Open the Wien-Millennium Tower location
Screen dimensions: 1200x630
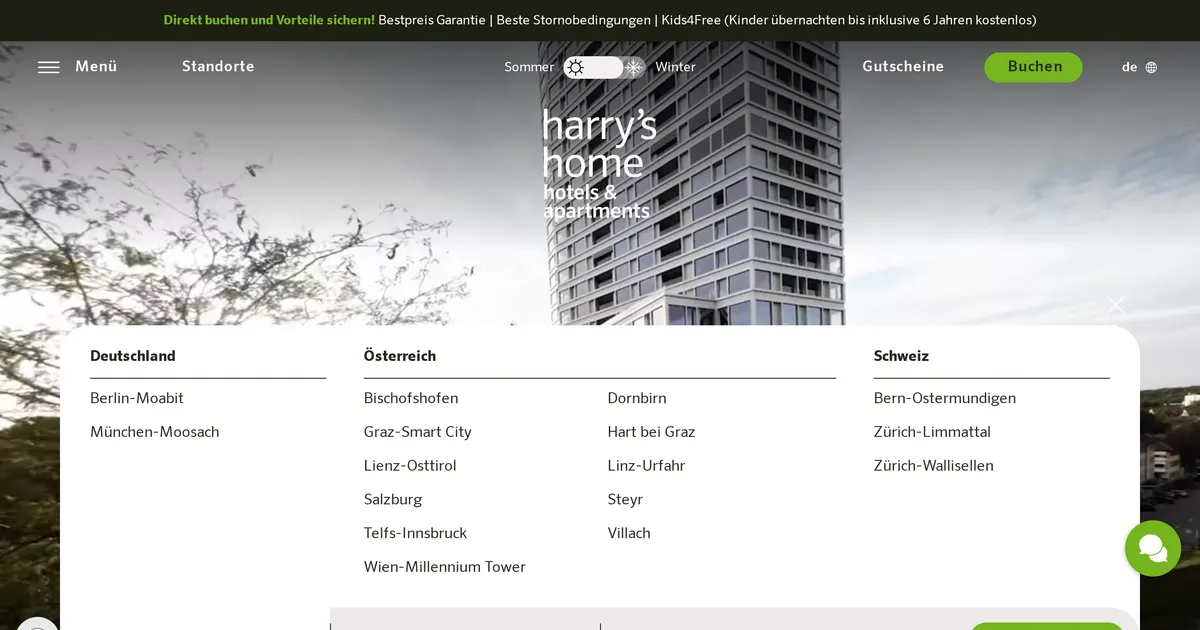[444, 567]
